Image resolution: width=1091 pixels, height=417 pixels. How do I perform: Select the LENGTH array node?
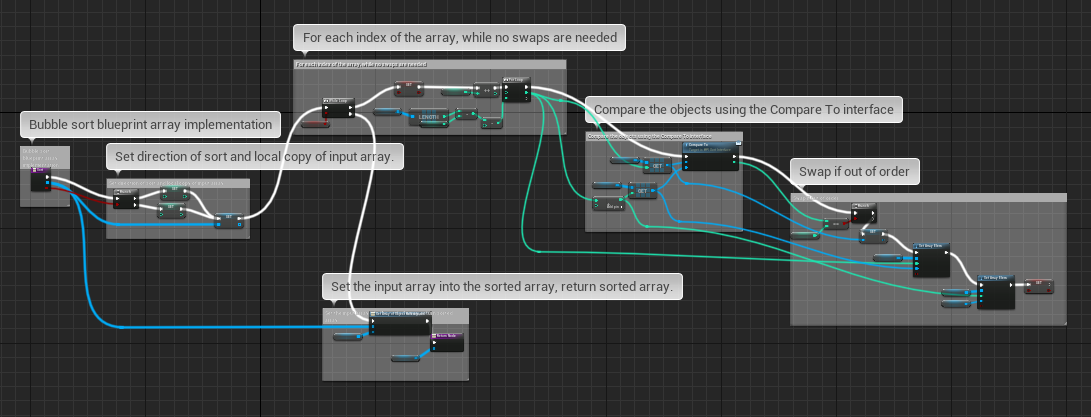point(427,118)
